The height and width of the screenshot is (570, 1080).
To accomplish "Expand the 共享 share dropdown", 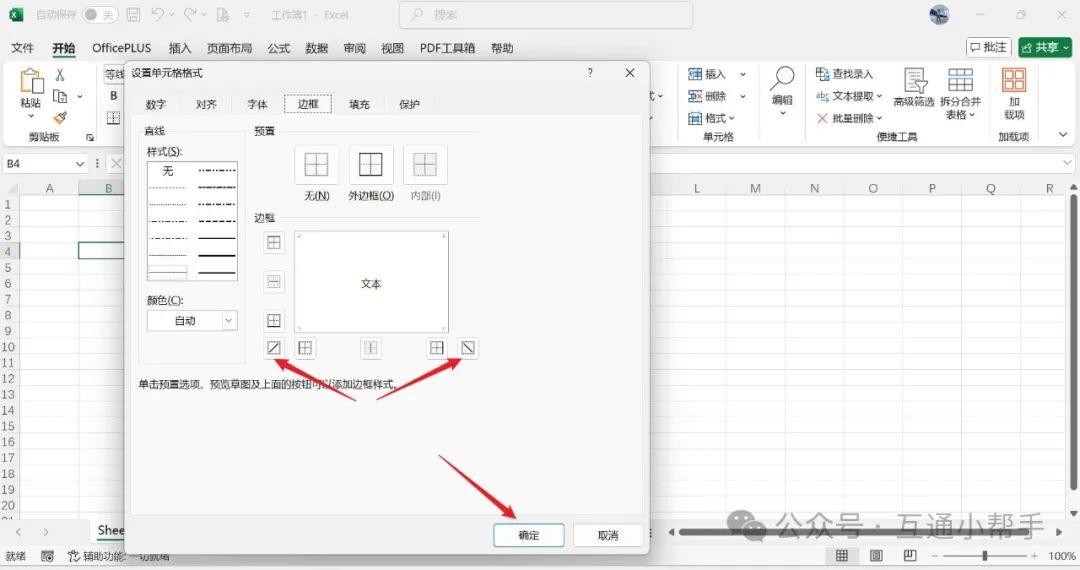I will tap(1066, 48).
